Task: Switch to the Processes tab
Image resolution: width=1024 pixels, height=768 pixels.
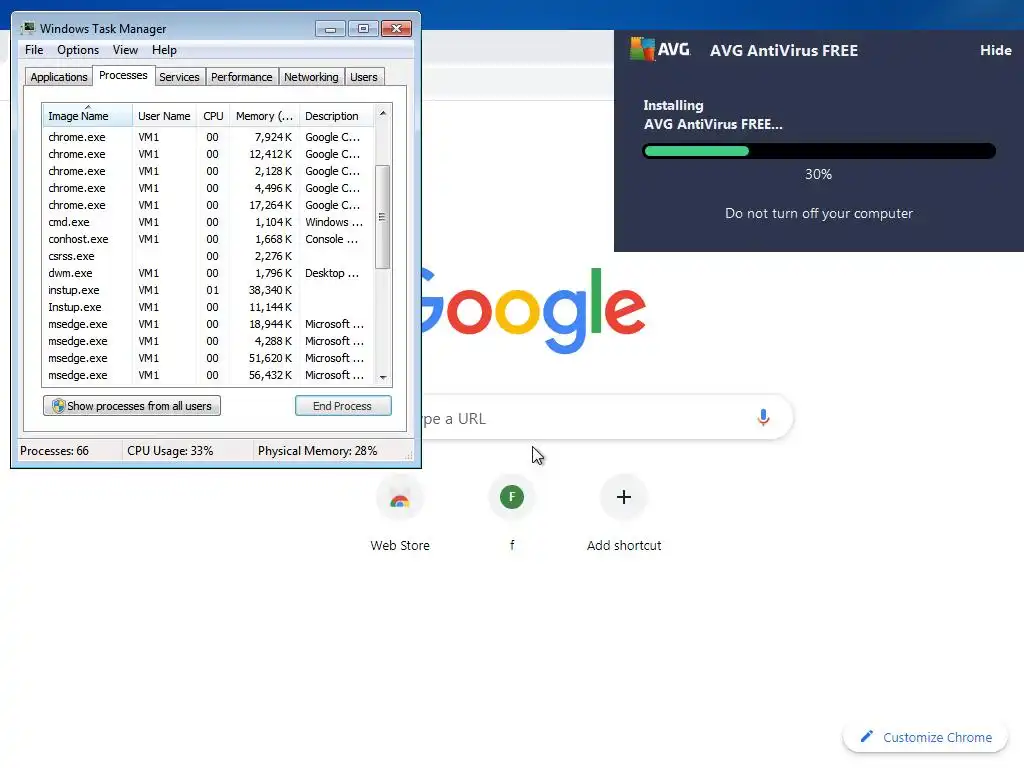Action: pyautogui.click(x=123, y=75)
